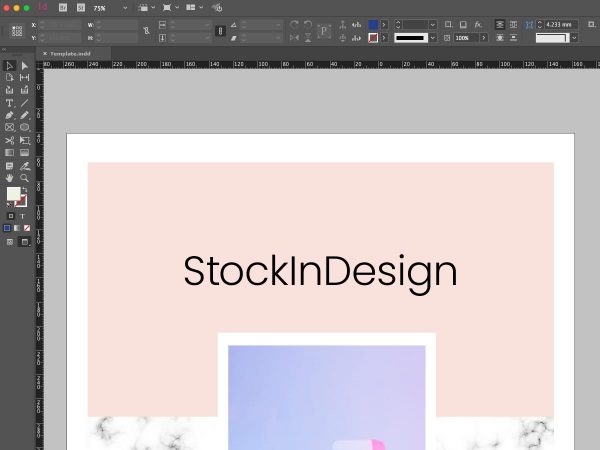Switch to Preview screen mode
600x450 pixels.
(25, 242)
